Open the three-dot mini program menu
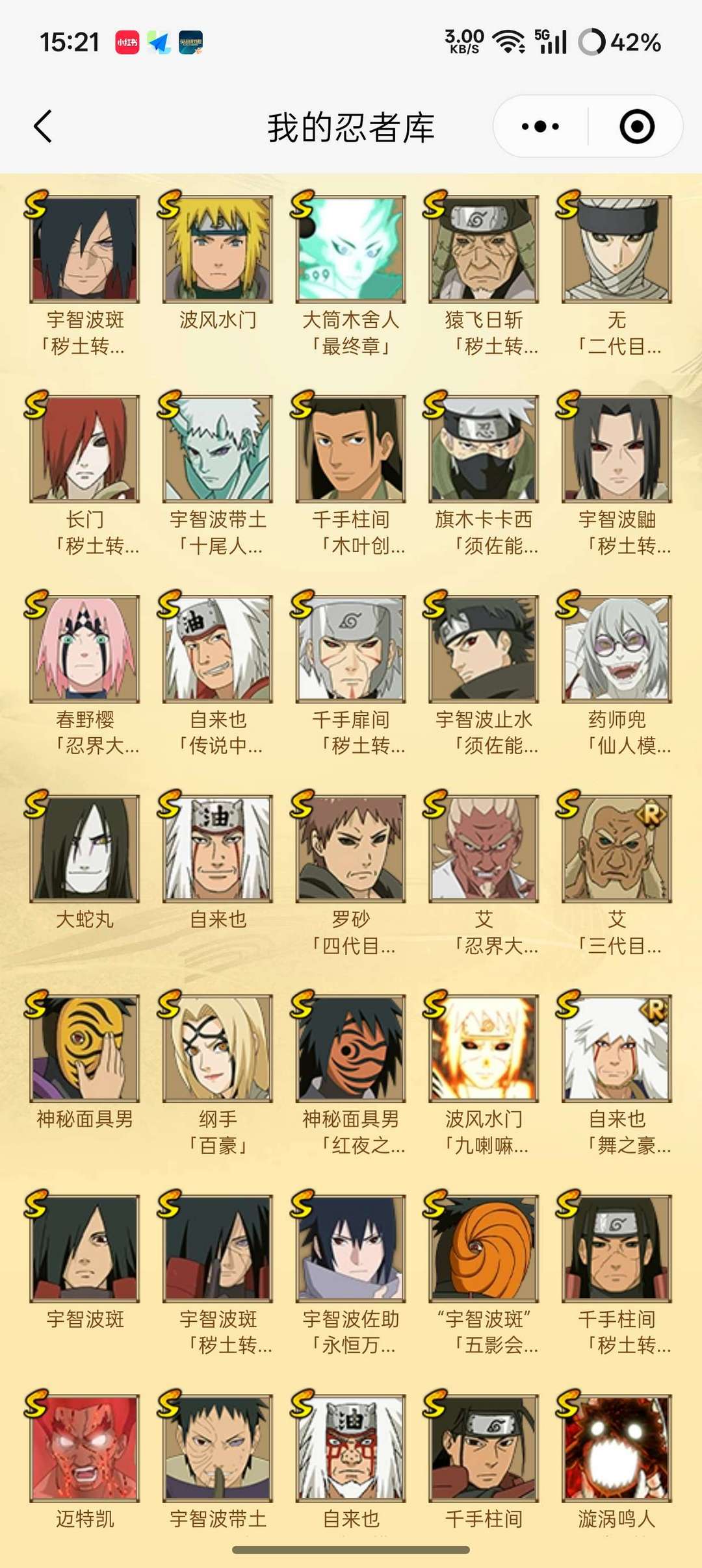Screen dimensions: 702x1568 540,126
